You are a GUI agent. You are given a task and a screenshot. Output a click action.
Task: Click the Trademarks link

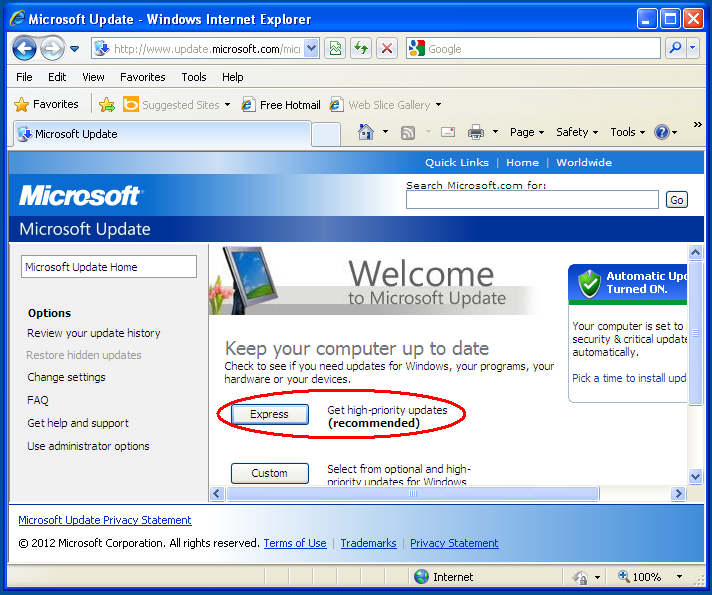368,543
